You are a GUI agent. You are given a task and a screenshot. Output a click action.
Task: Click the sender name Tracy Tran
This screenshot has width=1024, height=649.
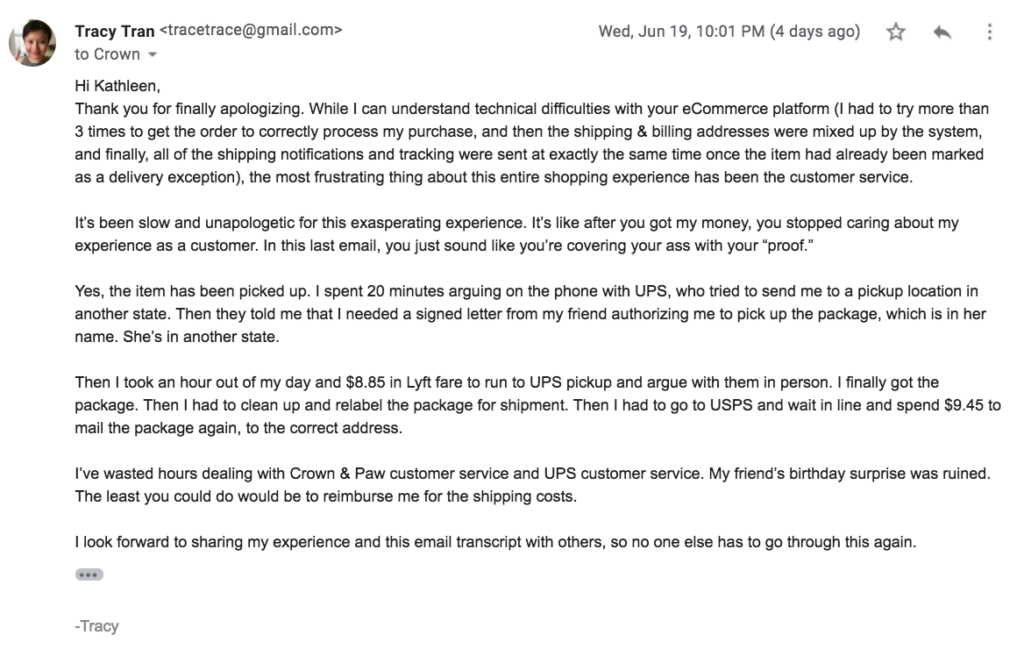coord(114,31)
